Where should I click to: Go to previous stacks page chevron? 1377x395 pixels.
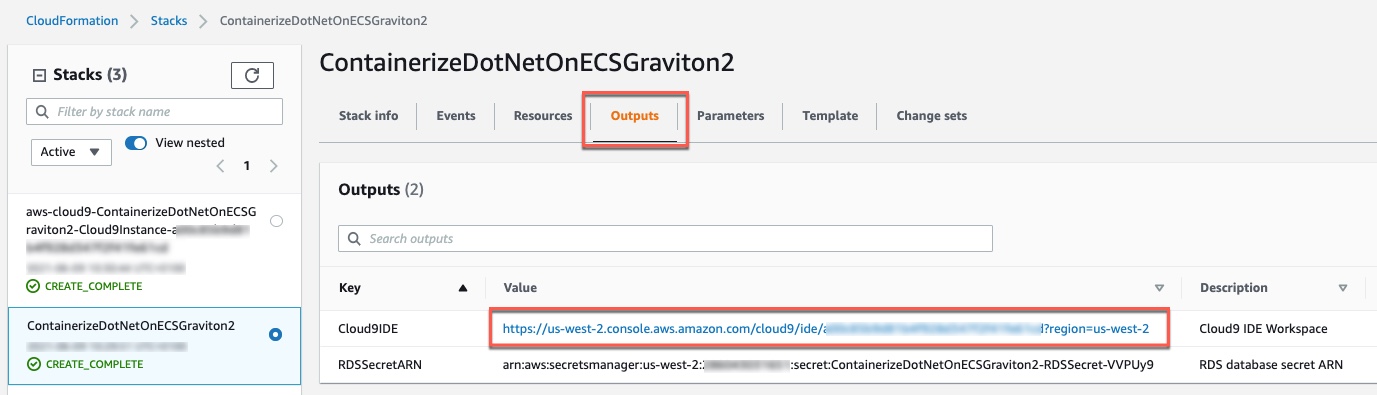220,166
